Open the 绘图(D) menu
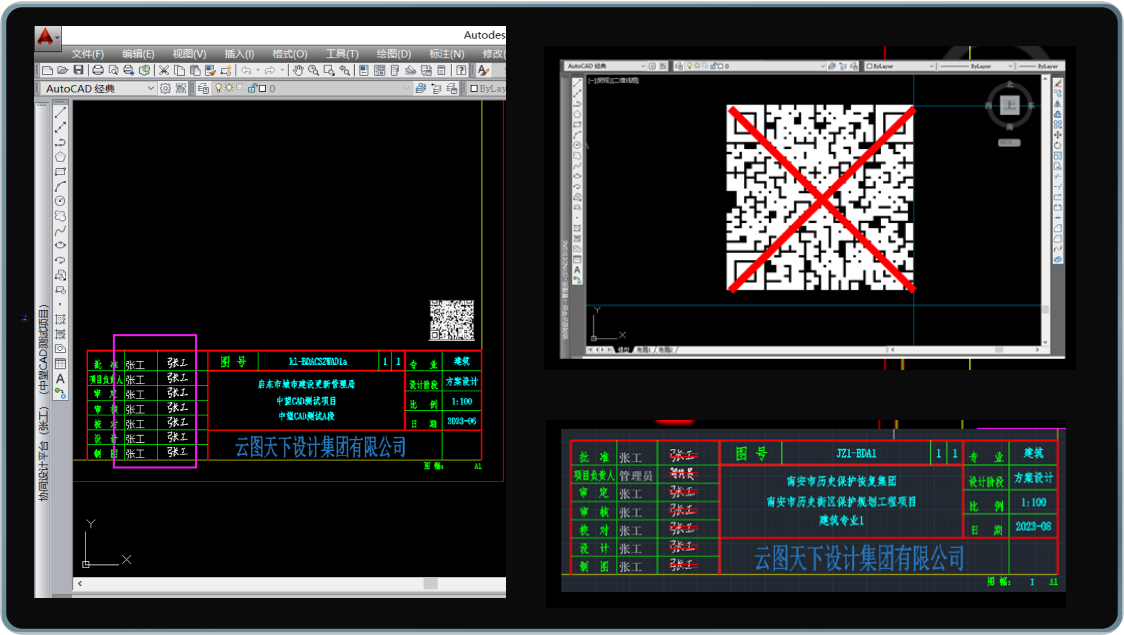Image resolution: width=1124 pixels, height=635 pixels. click(394, 54)
